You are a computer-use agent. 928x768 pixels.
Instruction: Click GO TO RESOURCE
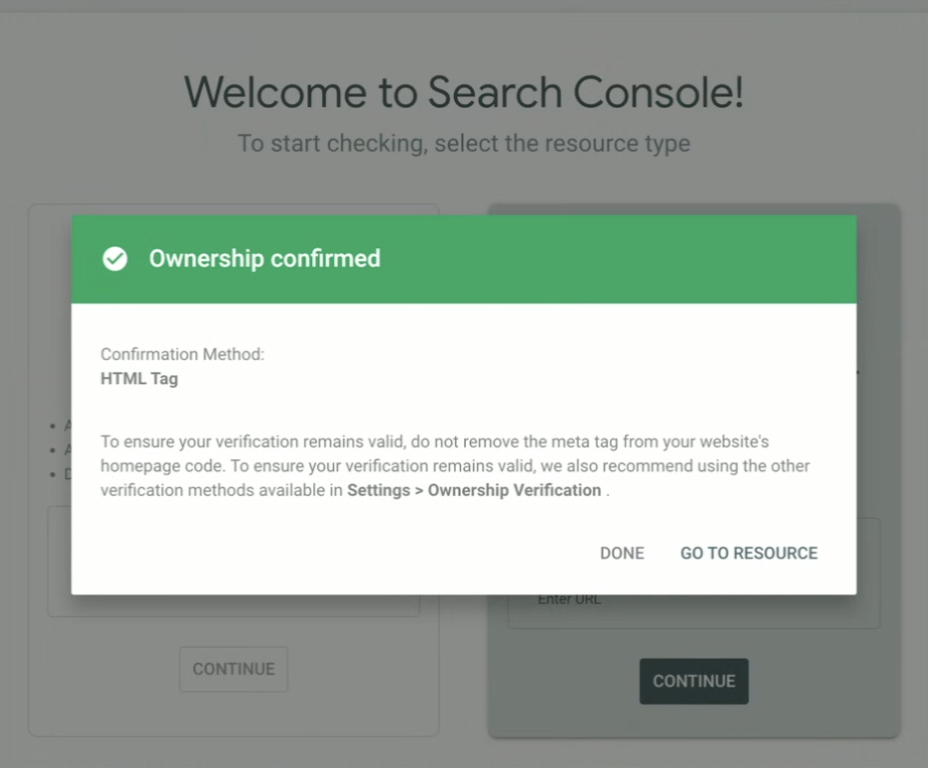click(x=749, y=553)
